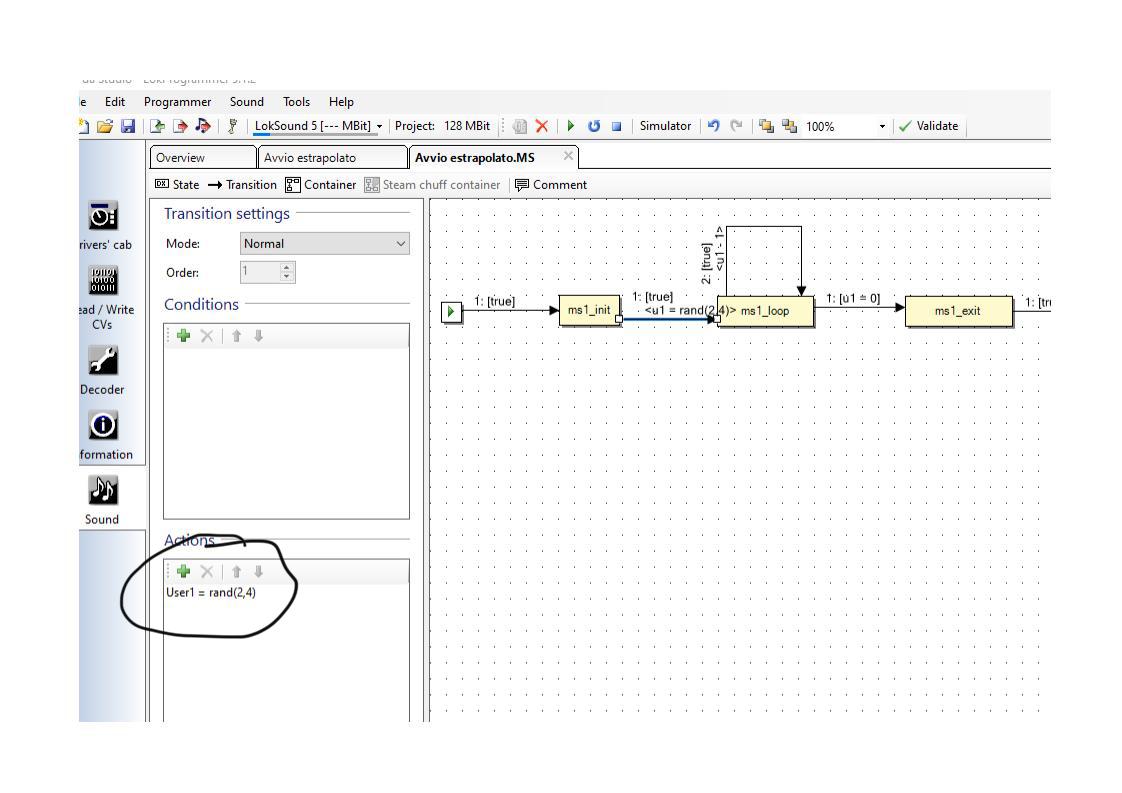1122x793 pixels.
Task: Expand the Mode dropdown set to Normal
Action: point(325,243)
